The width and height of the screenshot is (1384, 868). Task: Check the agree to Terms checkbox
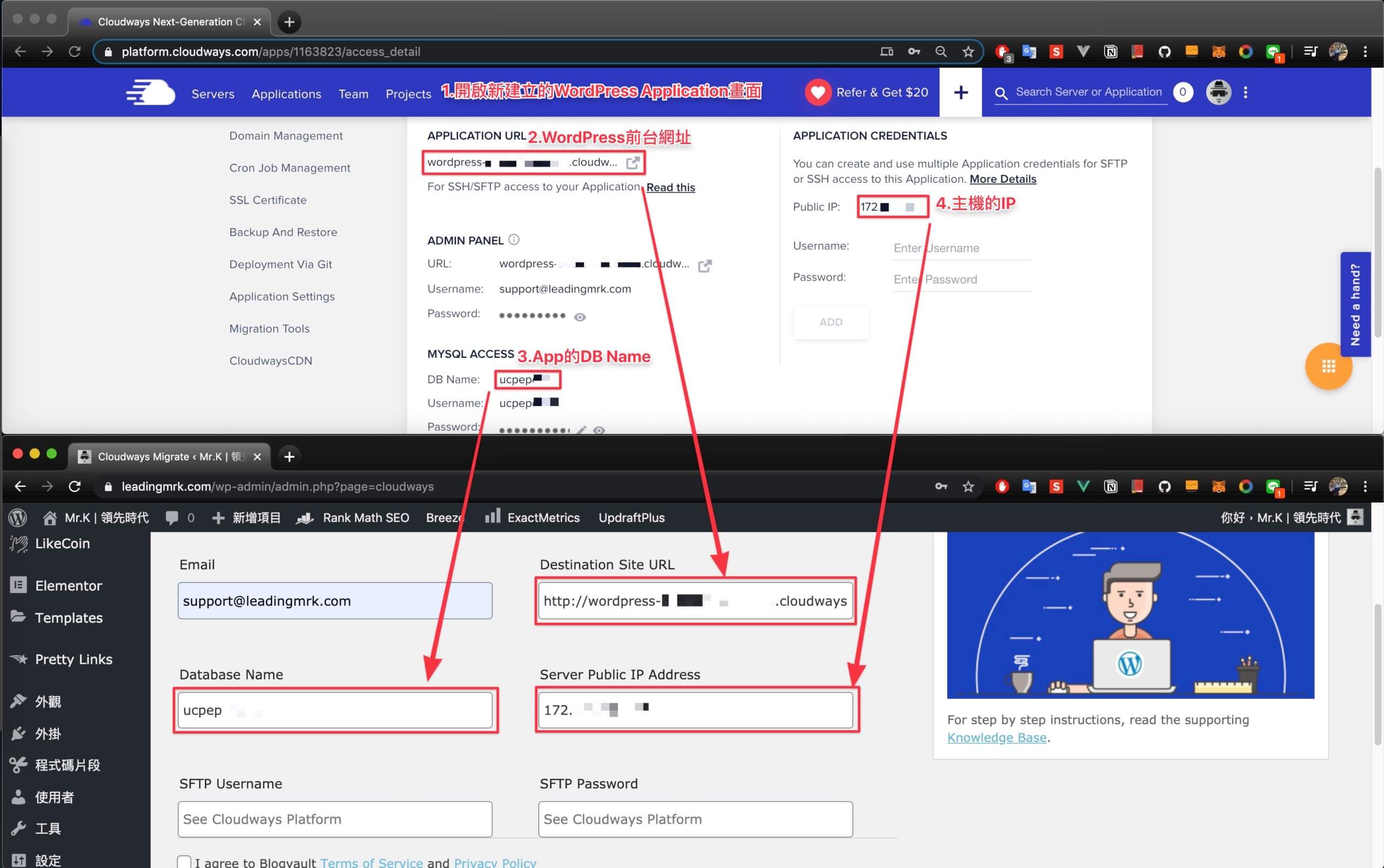(x=184, y=862)
